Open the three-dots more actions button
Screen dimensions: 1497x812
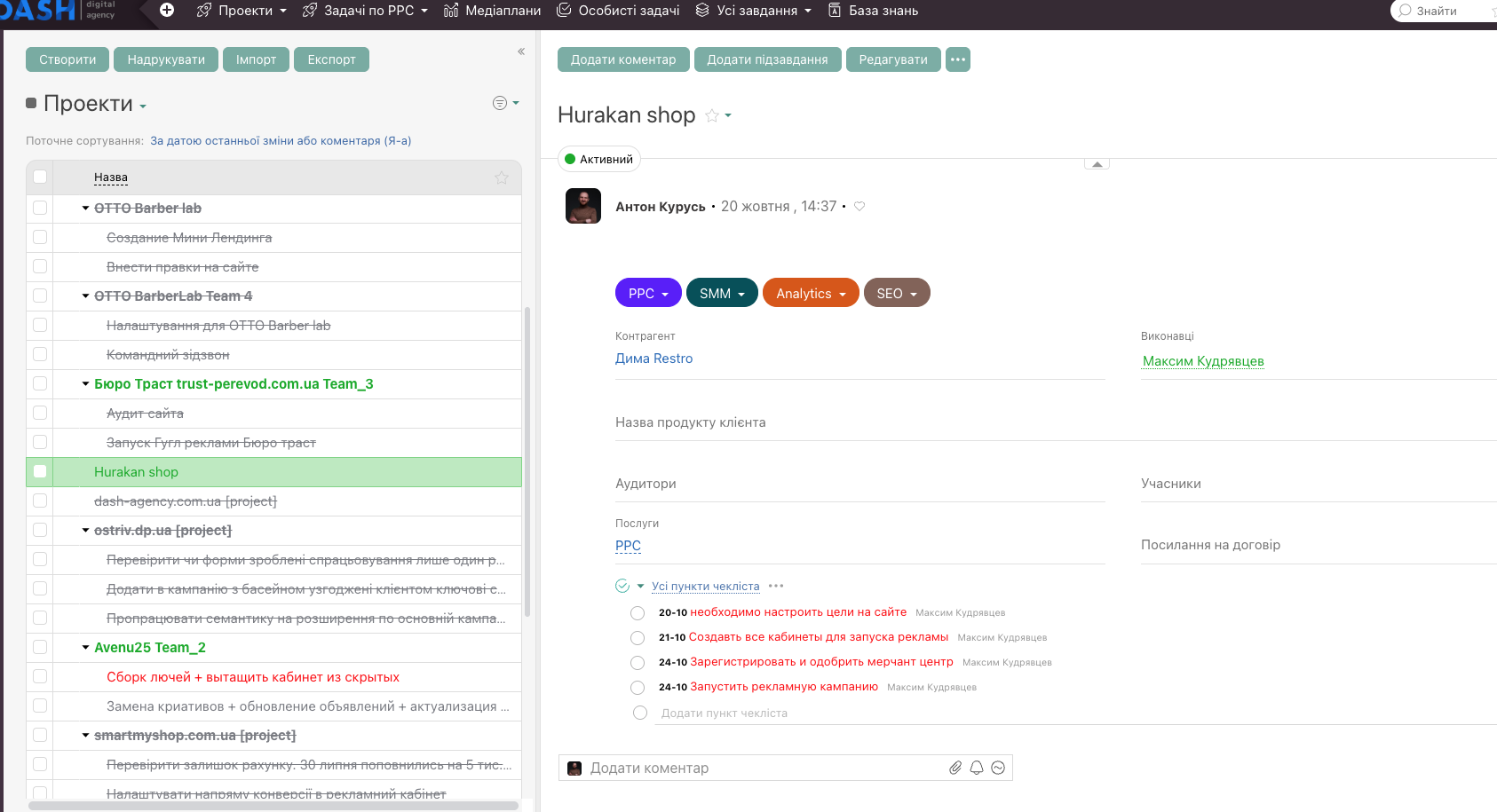[x=958, y=59]
